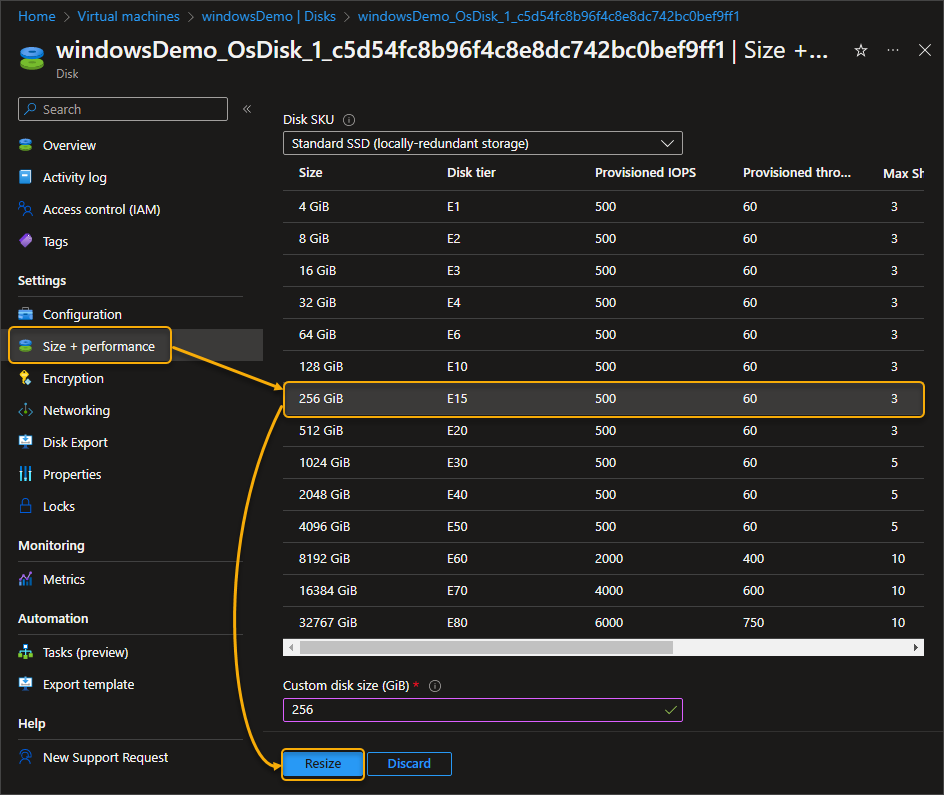
Task: Click the Disk SKU info icon
Action: click(x=349, y=120)
